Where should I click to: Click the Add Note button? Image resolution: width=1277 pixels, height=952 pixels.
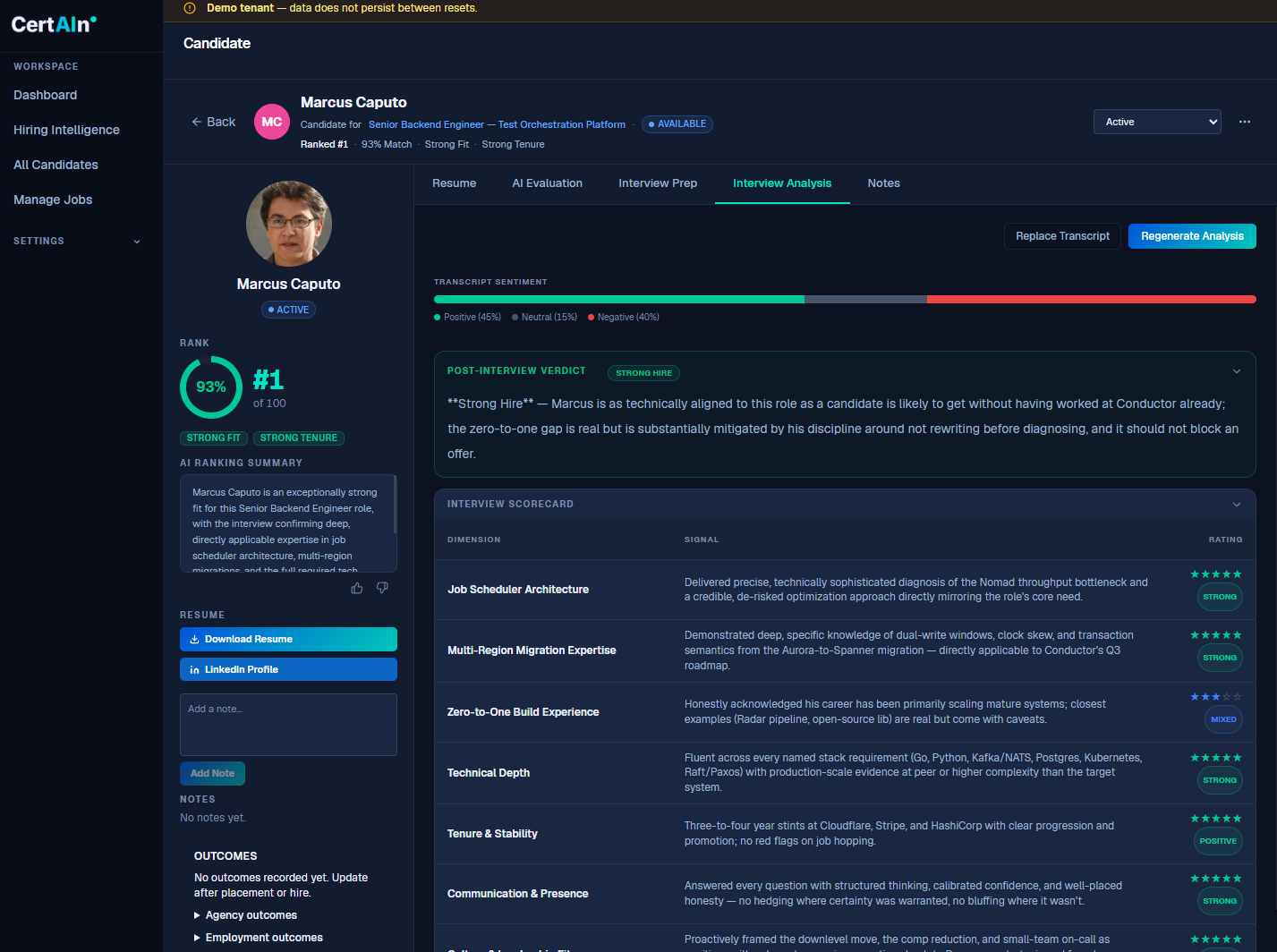click(212, 773)
